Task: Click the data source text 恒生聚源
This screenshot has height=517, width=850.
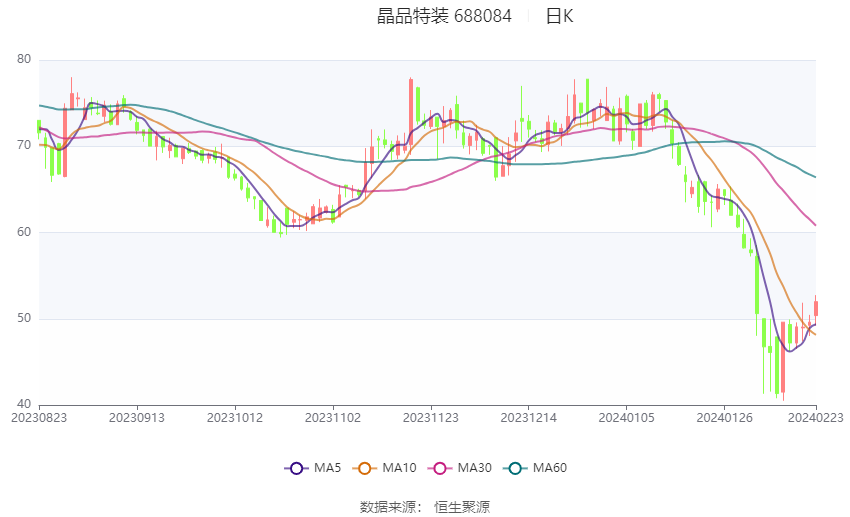Action: point(462,507)
